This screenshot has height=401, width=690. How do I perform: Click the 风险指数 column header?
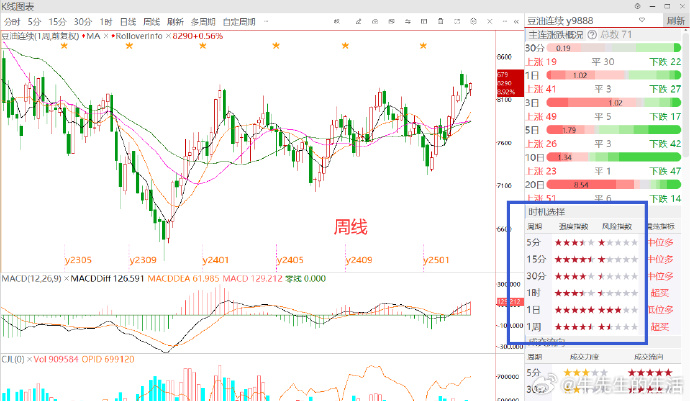click(x=617, y=226)
